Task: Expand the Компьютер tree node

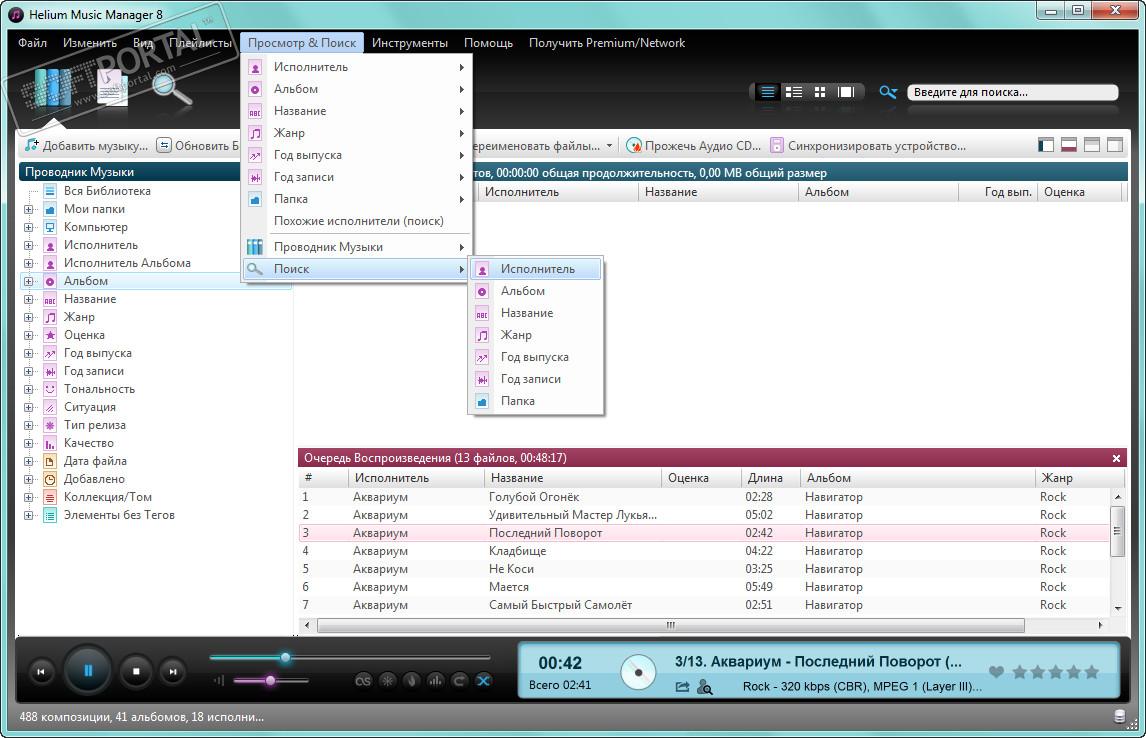Action: pyautogui.click(x=29, y=227)
